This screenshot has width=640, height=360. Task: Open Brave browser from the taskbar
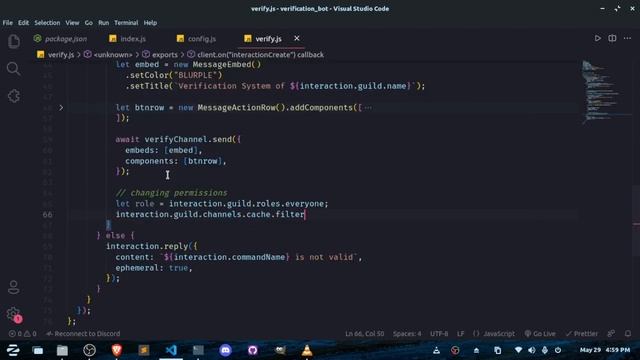click(117, 350)
